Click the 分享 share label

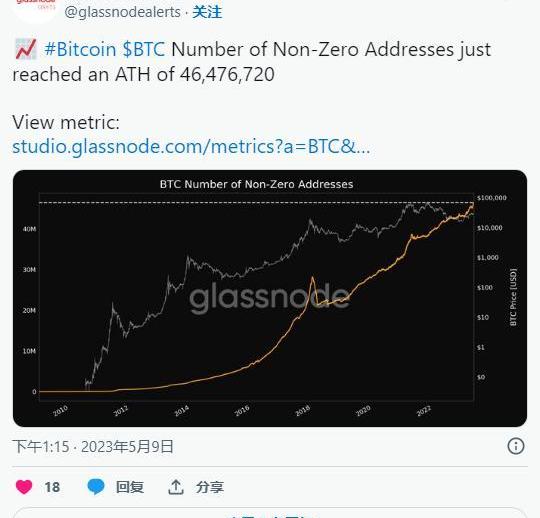pyautogui.click(x=210, y=487)
